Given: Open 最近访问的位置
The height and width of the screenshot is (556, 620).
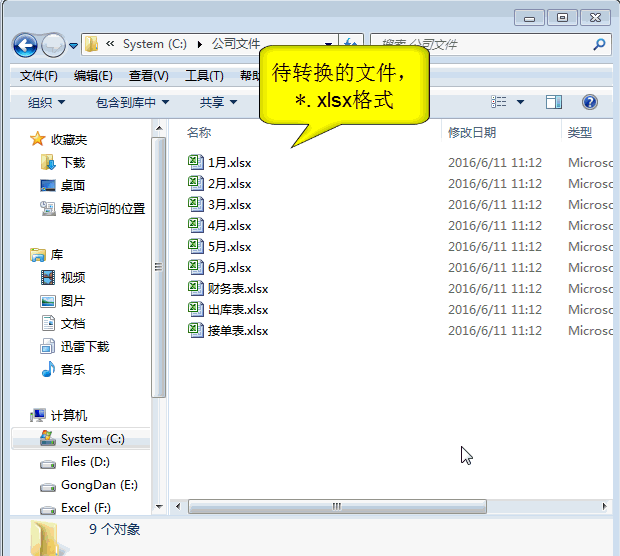Looking at the screenshot, I should pyautogui.click(x=93, y=208).
